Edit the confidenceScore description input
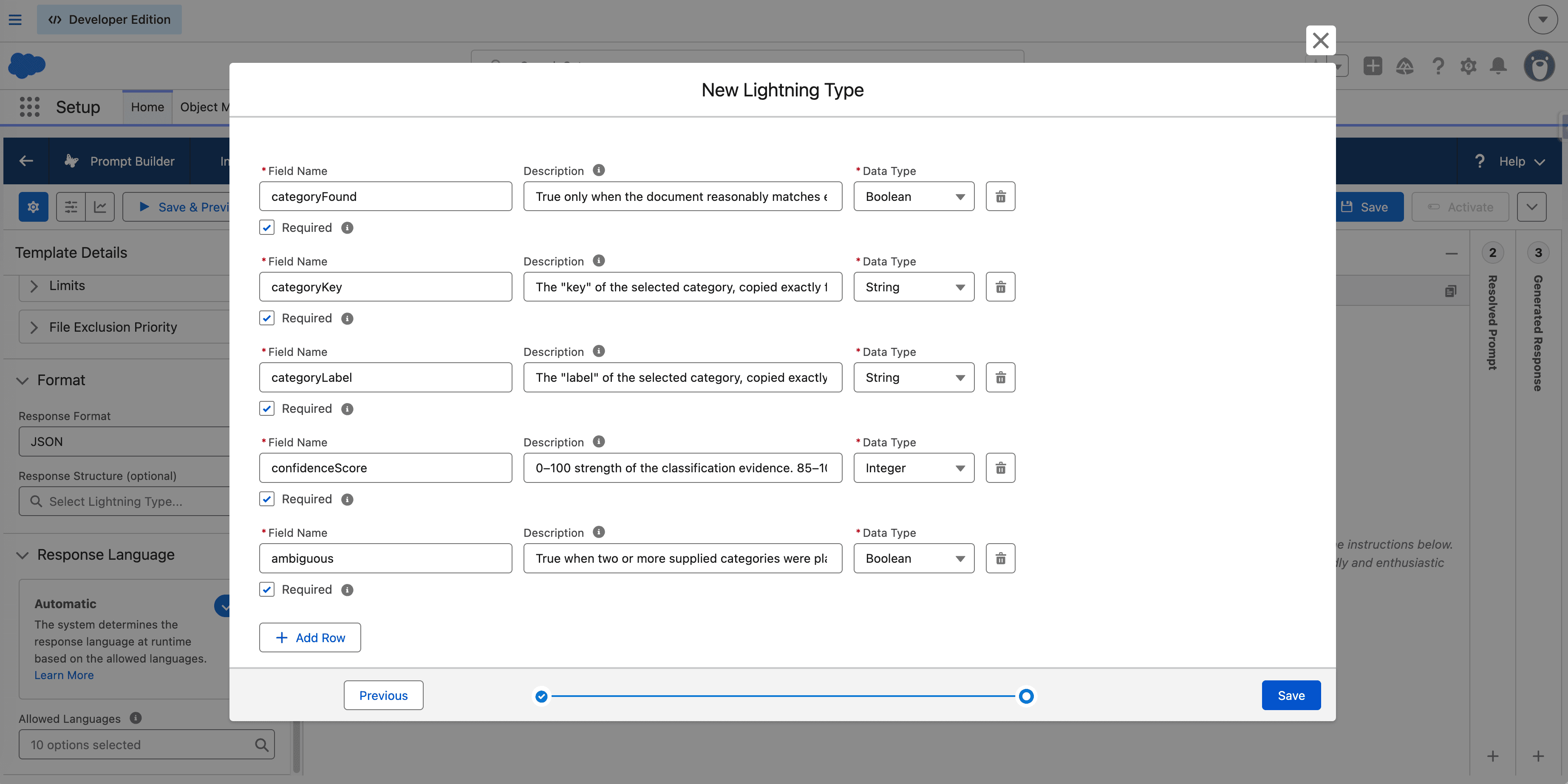The width and height of the screenshot is (1568, 784). tap(682, 468)
